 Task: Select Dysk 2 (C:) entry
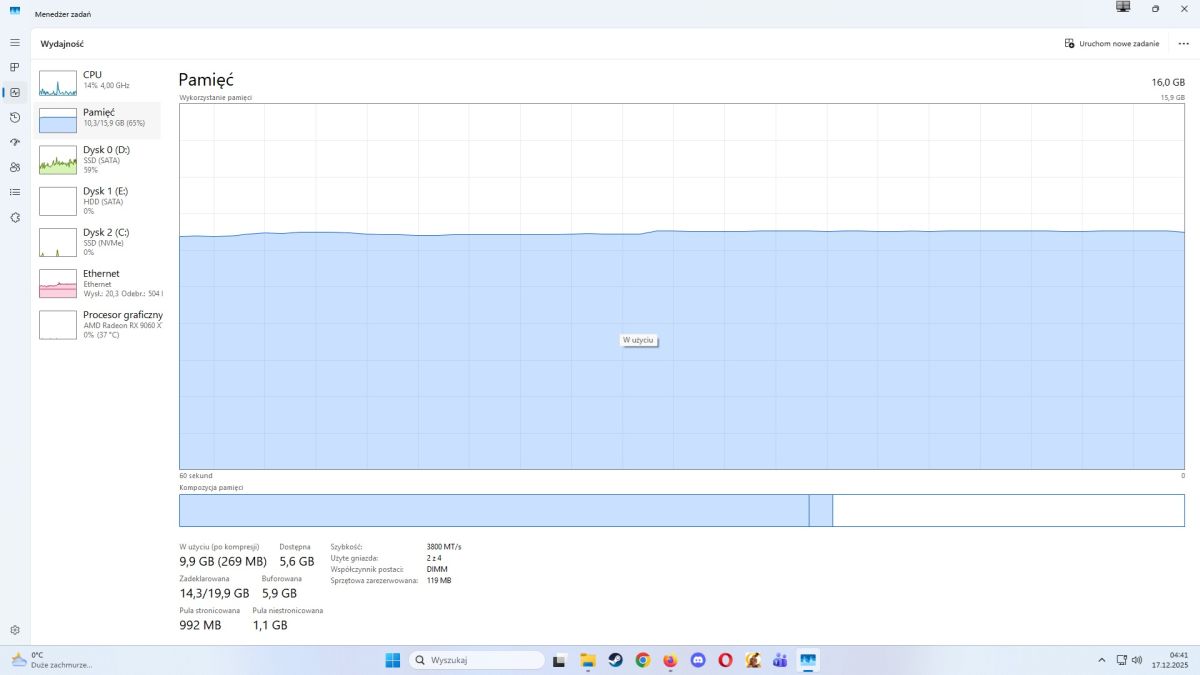(x=98, y=242)
